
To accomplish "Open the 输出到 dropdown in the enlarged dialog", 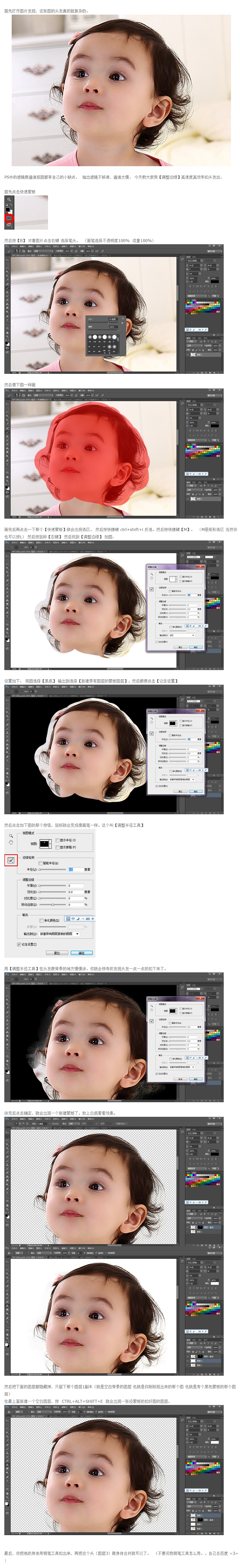I will [59, 934].
